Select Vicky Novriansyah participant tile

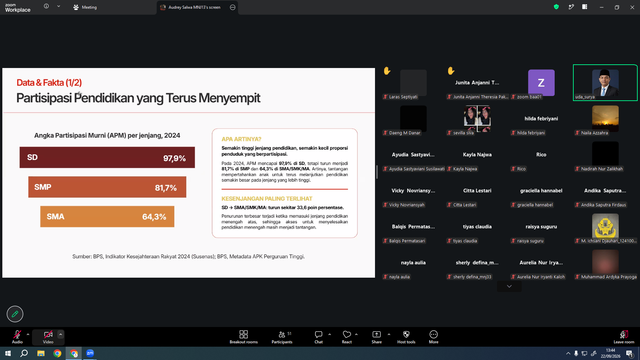(413, 191)
